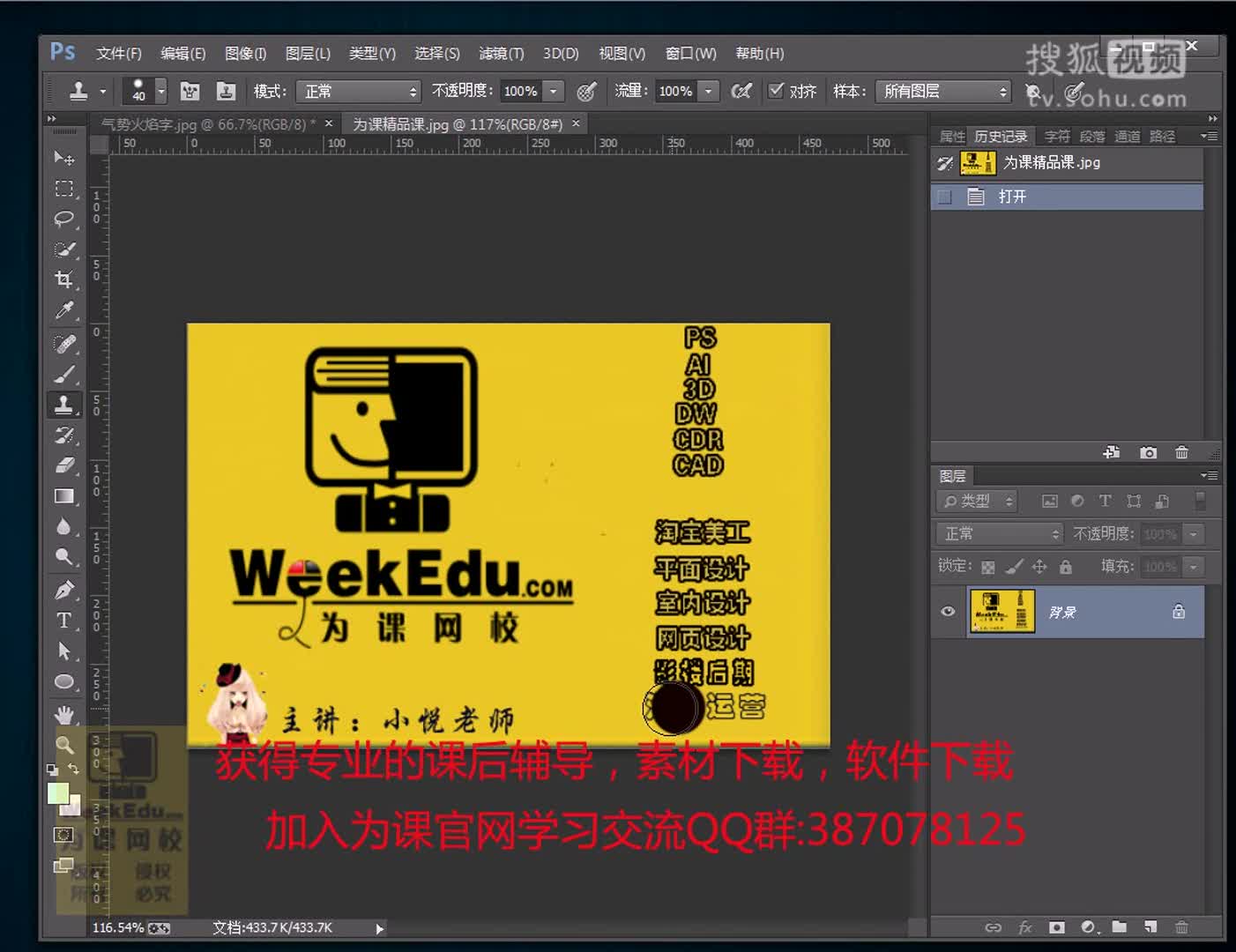Click the zoom percentage field 116.54%
Image resolution: width=1236 pixels, height=952 pixels.
[x=117, y=927]
